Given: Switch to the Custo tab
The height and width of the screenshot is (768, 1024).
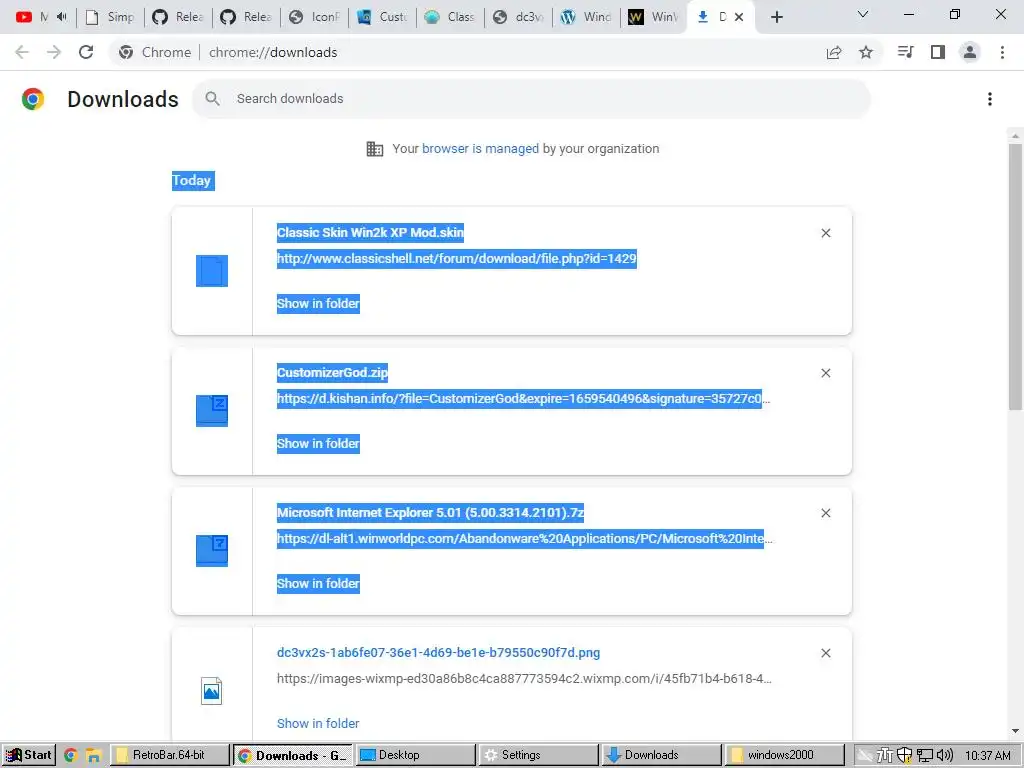Looking at the screenshot, I should pyautogui.click(x=383, y=17).
